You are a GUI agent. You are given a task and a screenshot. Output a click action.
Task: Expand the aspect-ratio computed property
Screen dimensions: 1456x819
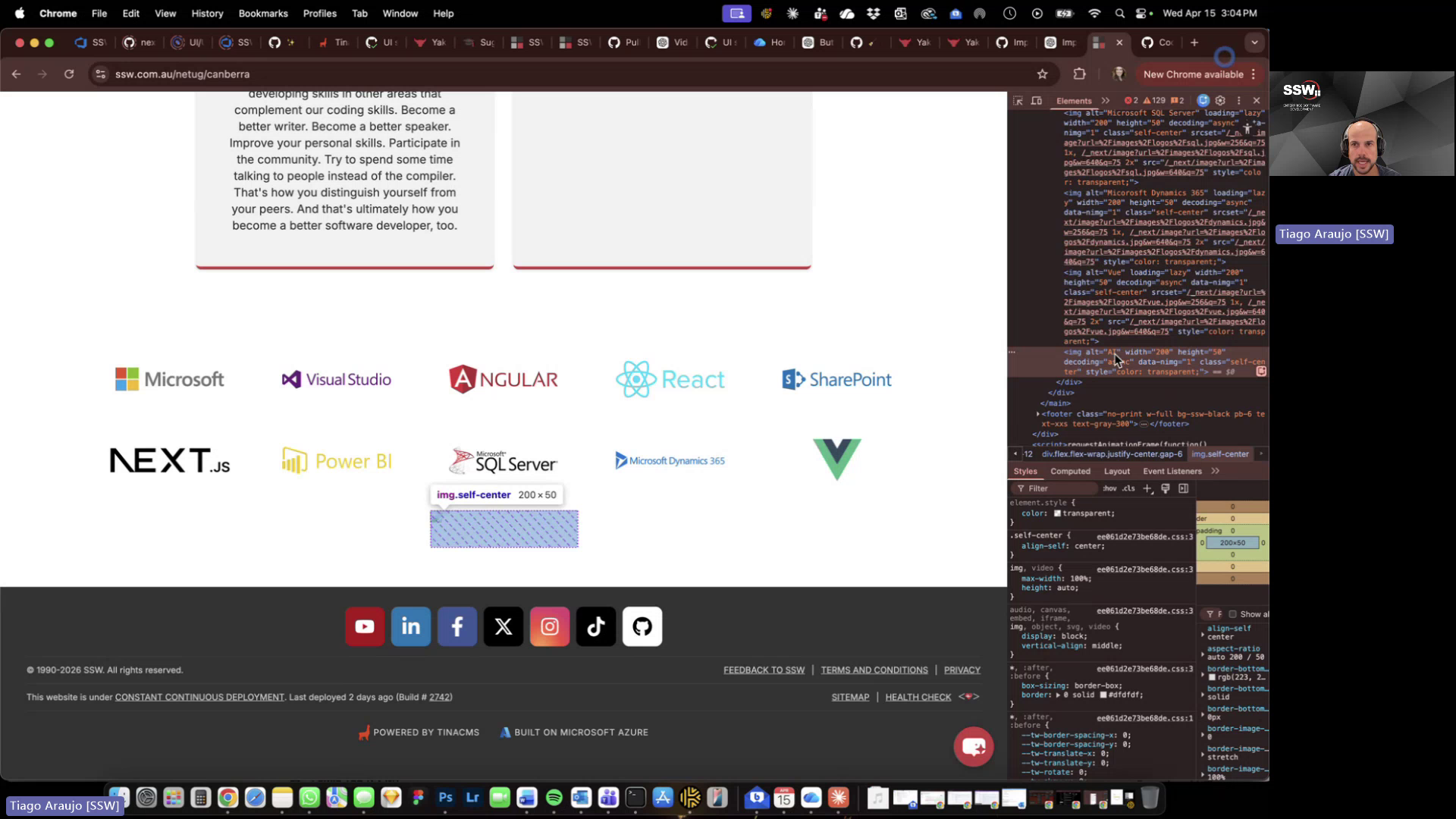point(1203,654)
